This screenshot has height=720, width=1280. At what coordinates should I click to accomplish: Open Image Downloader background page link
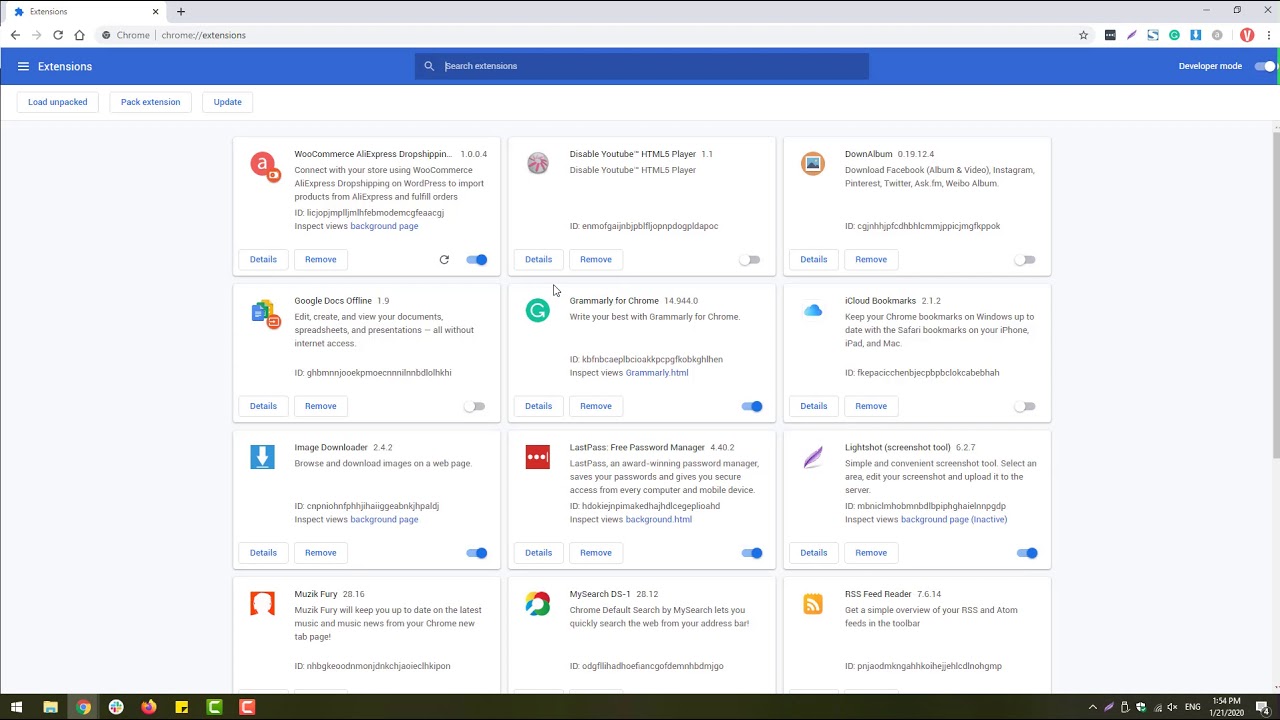(384, 520)
